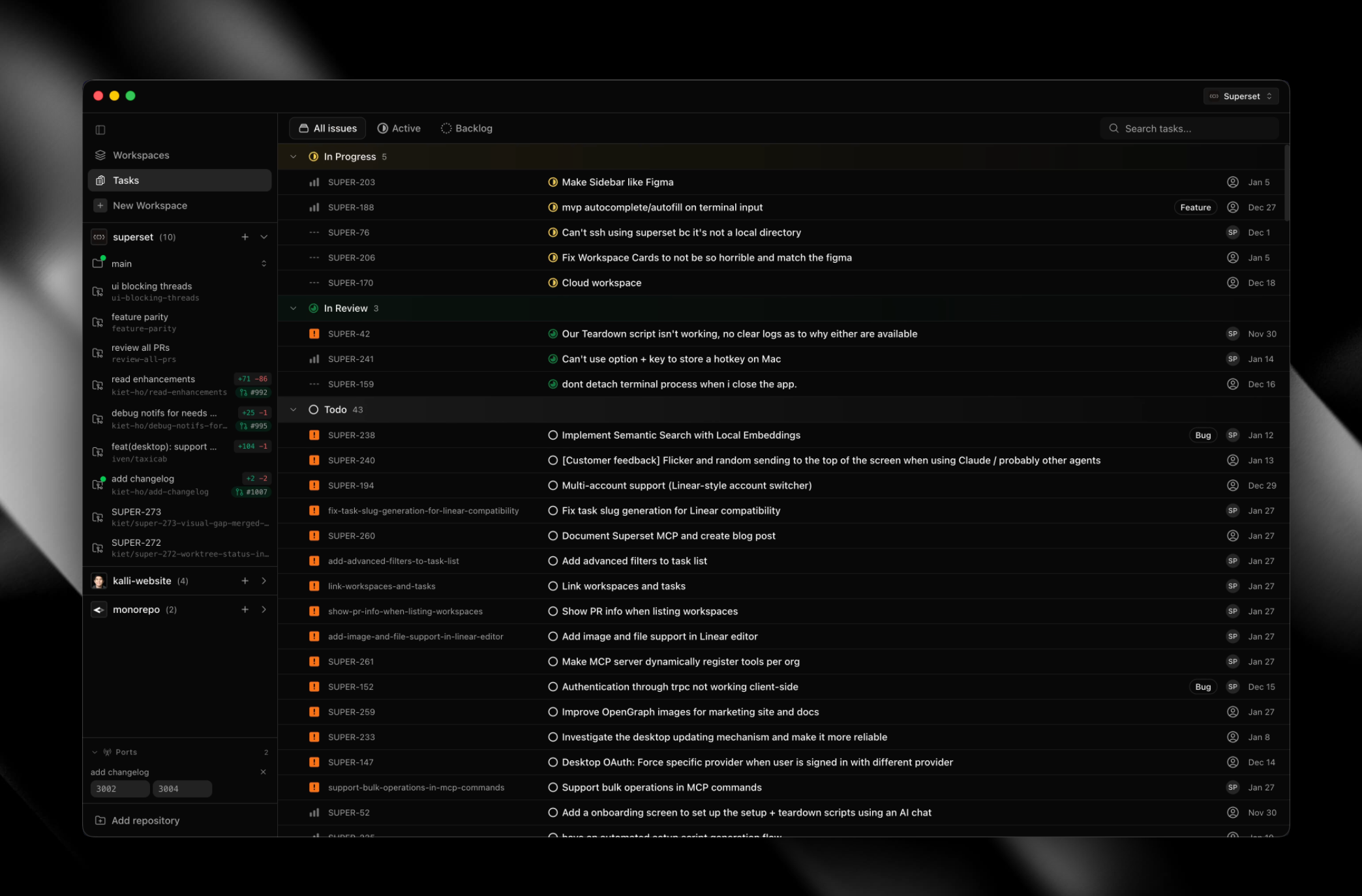Open the Superset organization dropdown
1362x896 pixels.
1241,96
